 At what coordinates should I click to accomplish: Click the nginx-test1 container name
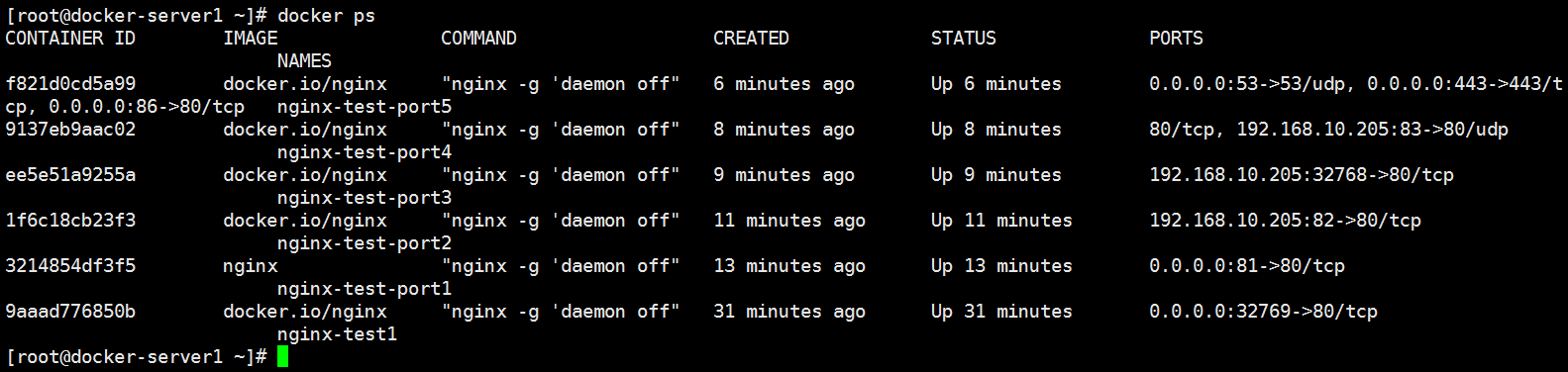pyautogui.click(x=337, y=334)
